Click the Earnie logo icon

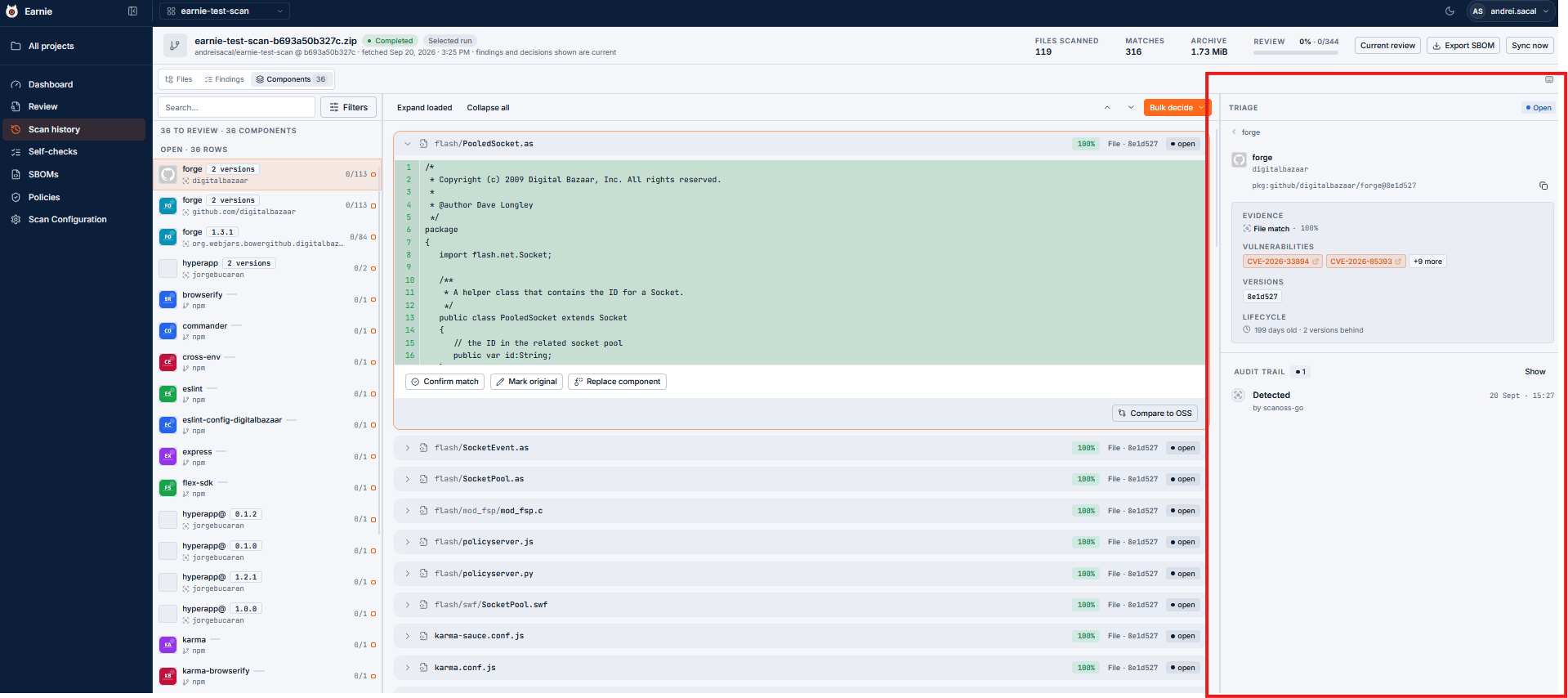point(11,11)
